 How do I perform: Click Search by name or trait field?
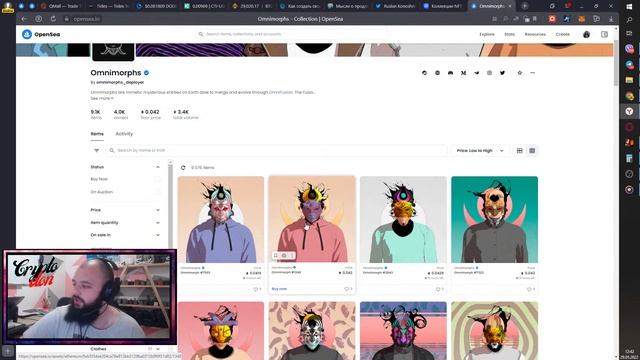click(277, 151)
